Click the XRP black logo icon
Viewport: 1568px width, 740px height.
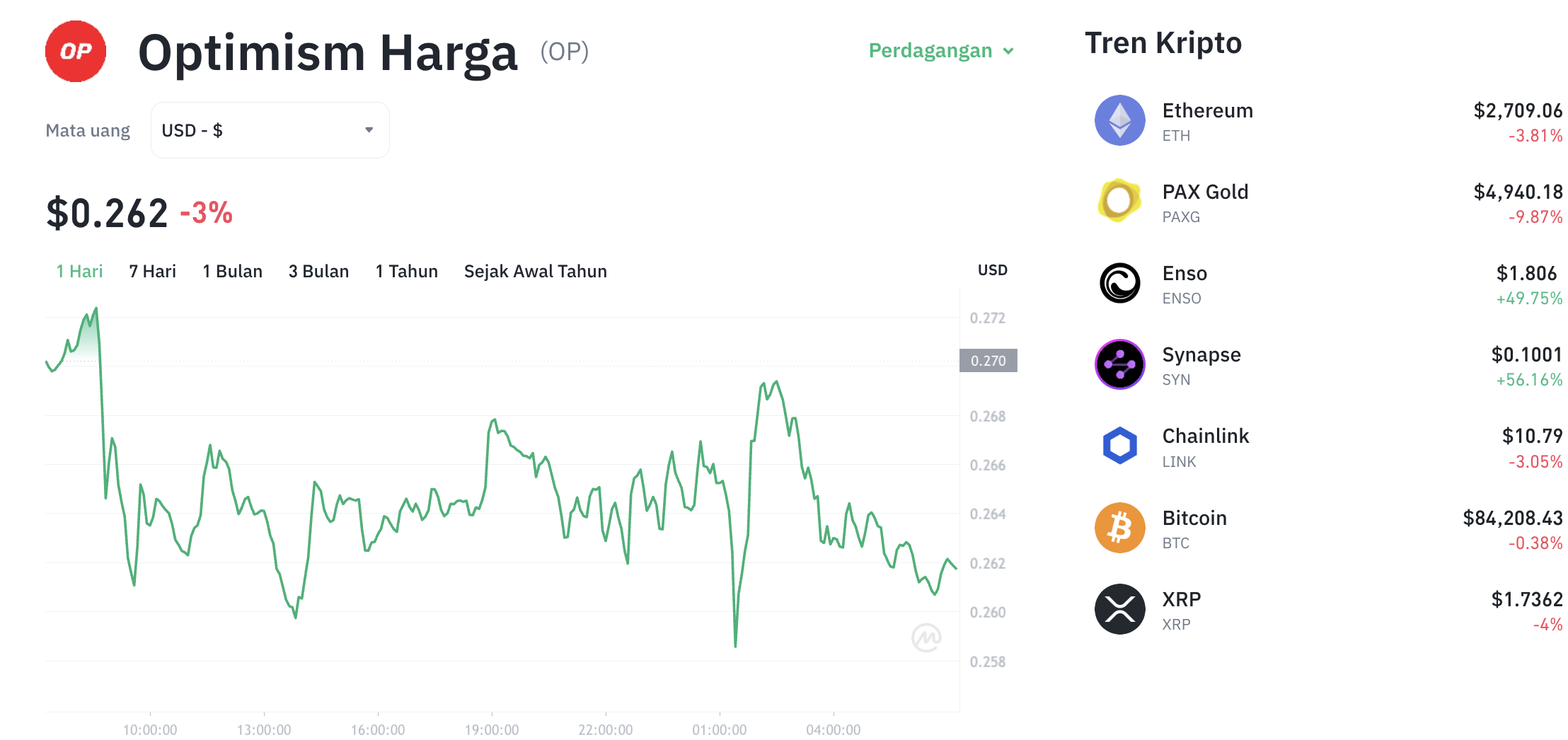pos(1120,608)
